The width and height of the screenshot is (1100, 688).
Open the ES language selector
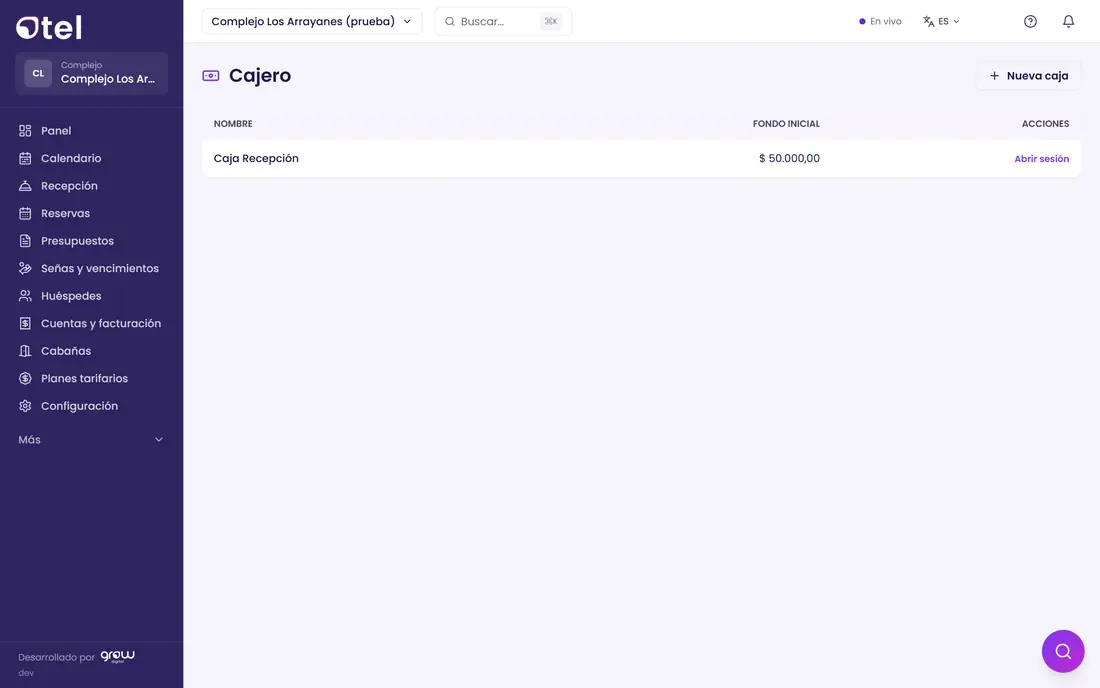point(941,21)
